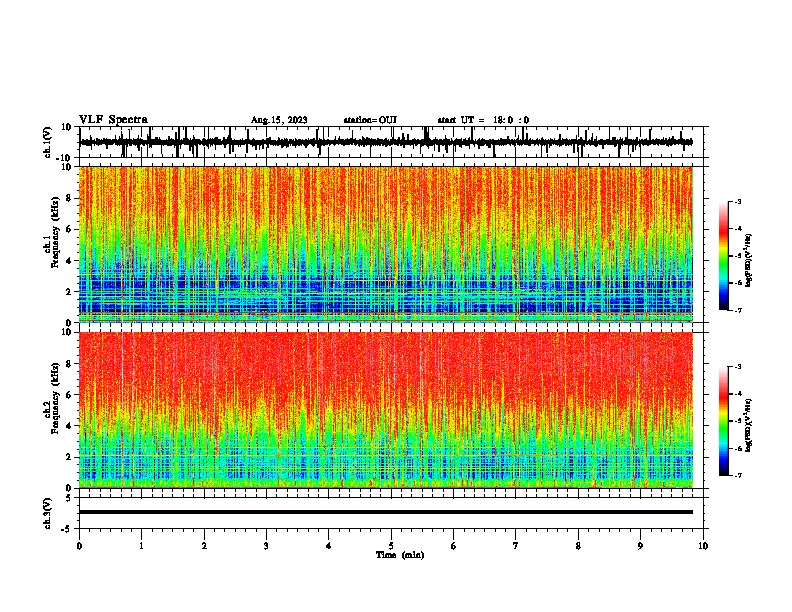This screenshot has height=612, width=792.
Task: Click the "ch.1(V)" axis label
Action: coord(48,142)
